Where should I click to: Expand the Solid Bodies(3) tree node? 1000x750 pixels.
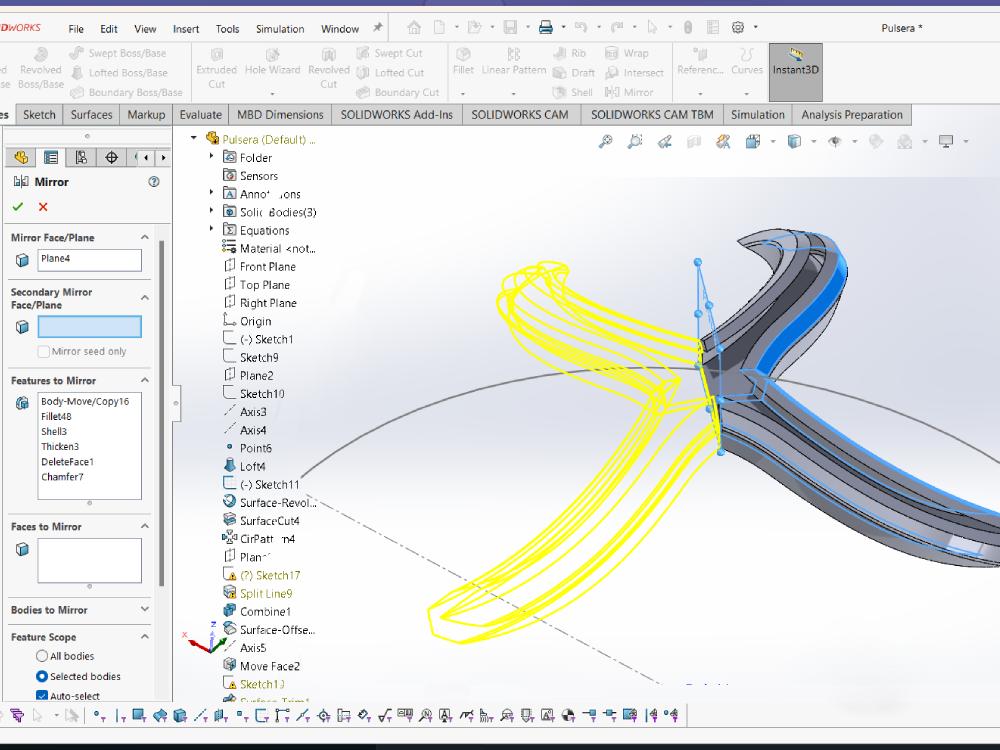pyautogui.click(x=212, y=210)
